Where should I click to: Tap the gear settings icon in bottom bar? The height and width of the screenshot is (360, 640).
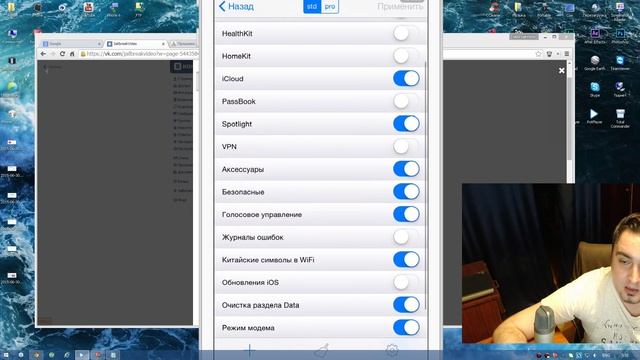pos(392,350)
